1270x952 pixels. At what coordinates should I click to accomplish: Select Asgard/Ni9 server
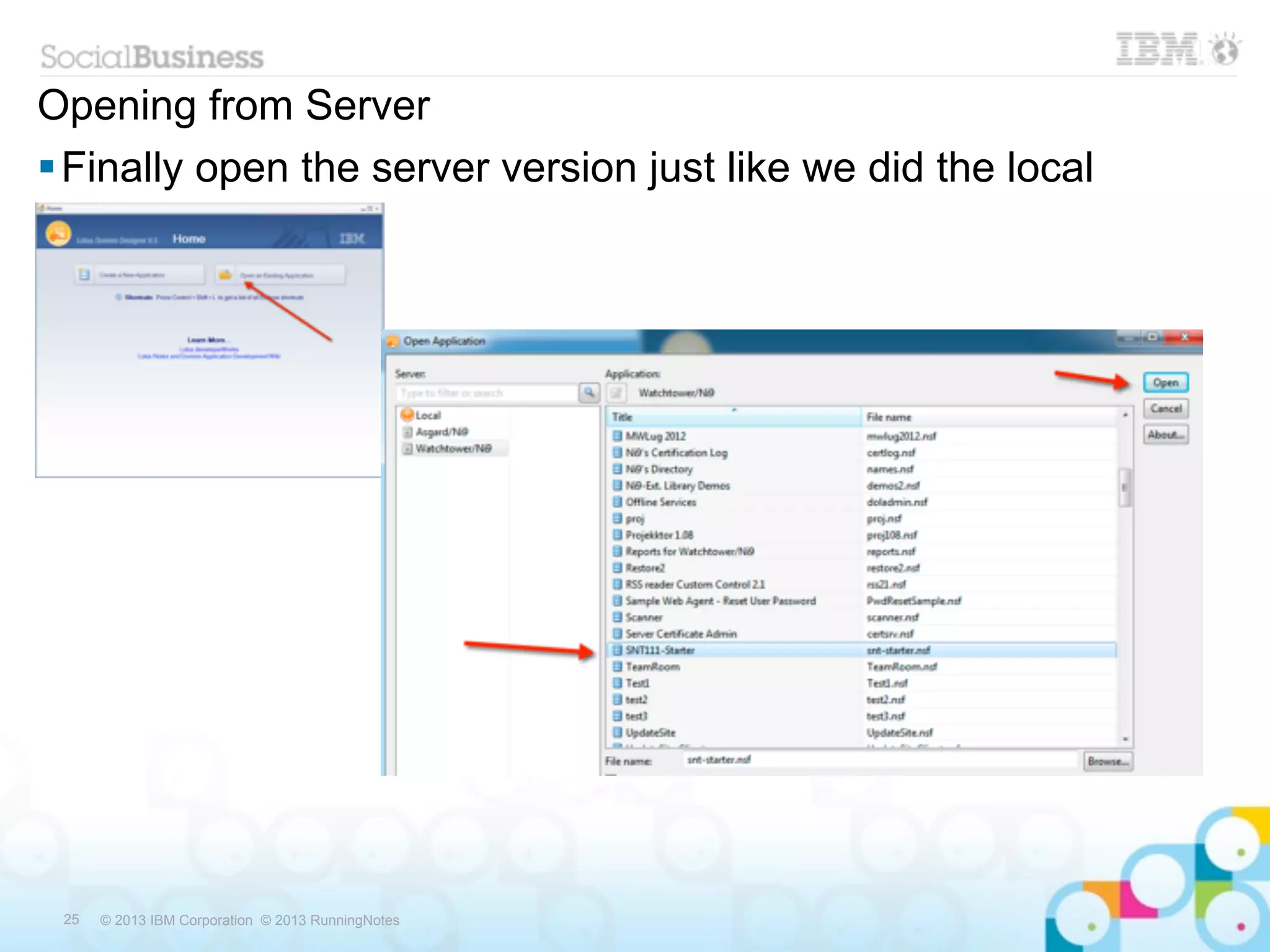tap(442, 432)
